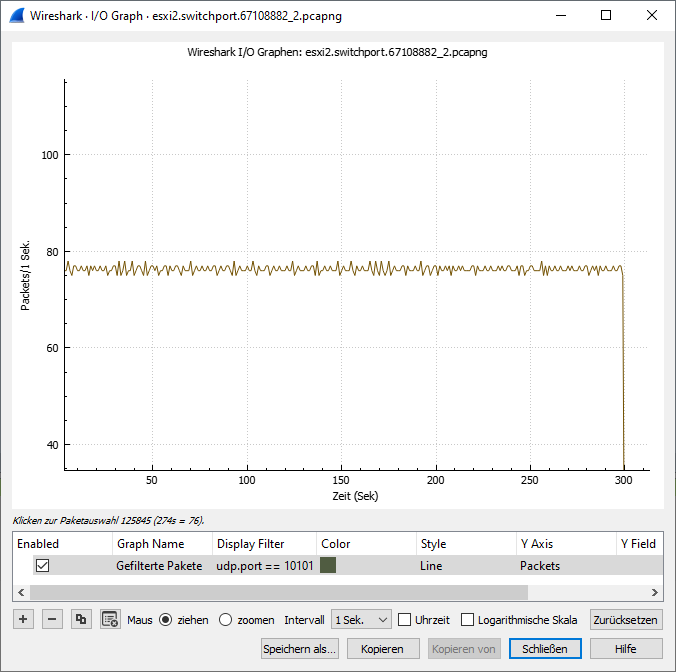Select the Gefilterte Pakete name cell
The height and width of the screenshot is (672, 676).
[162, 566]
